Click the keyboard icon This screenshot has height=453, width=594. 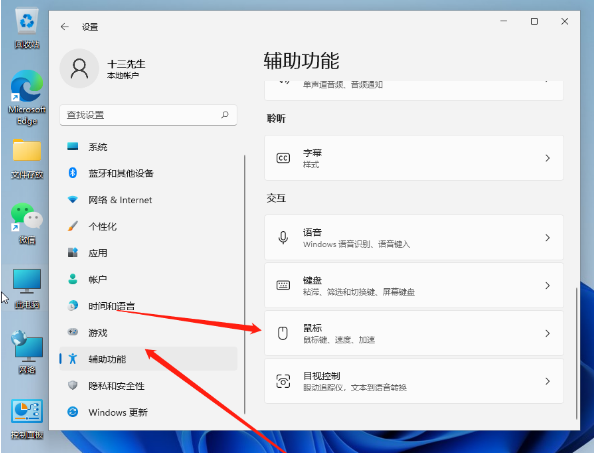[283, 285]
